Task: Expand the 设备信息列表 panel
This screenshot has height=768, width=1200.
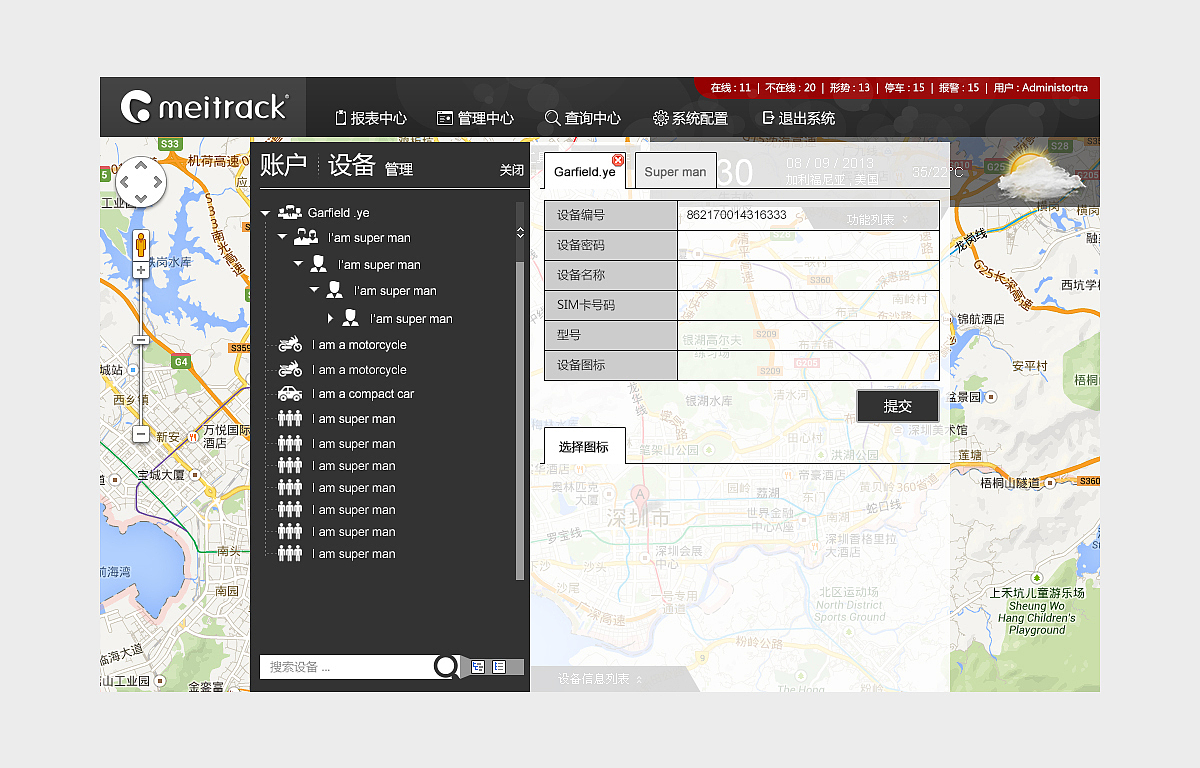Action: click(x=600, y=679)
